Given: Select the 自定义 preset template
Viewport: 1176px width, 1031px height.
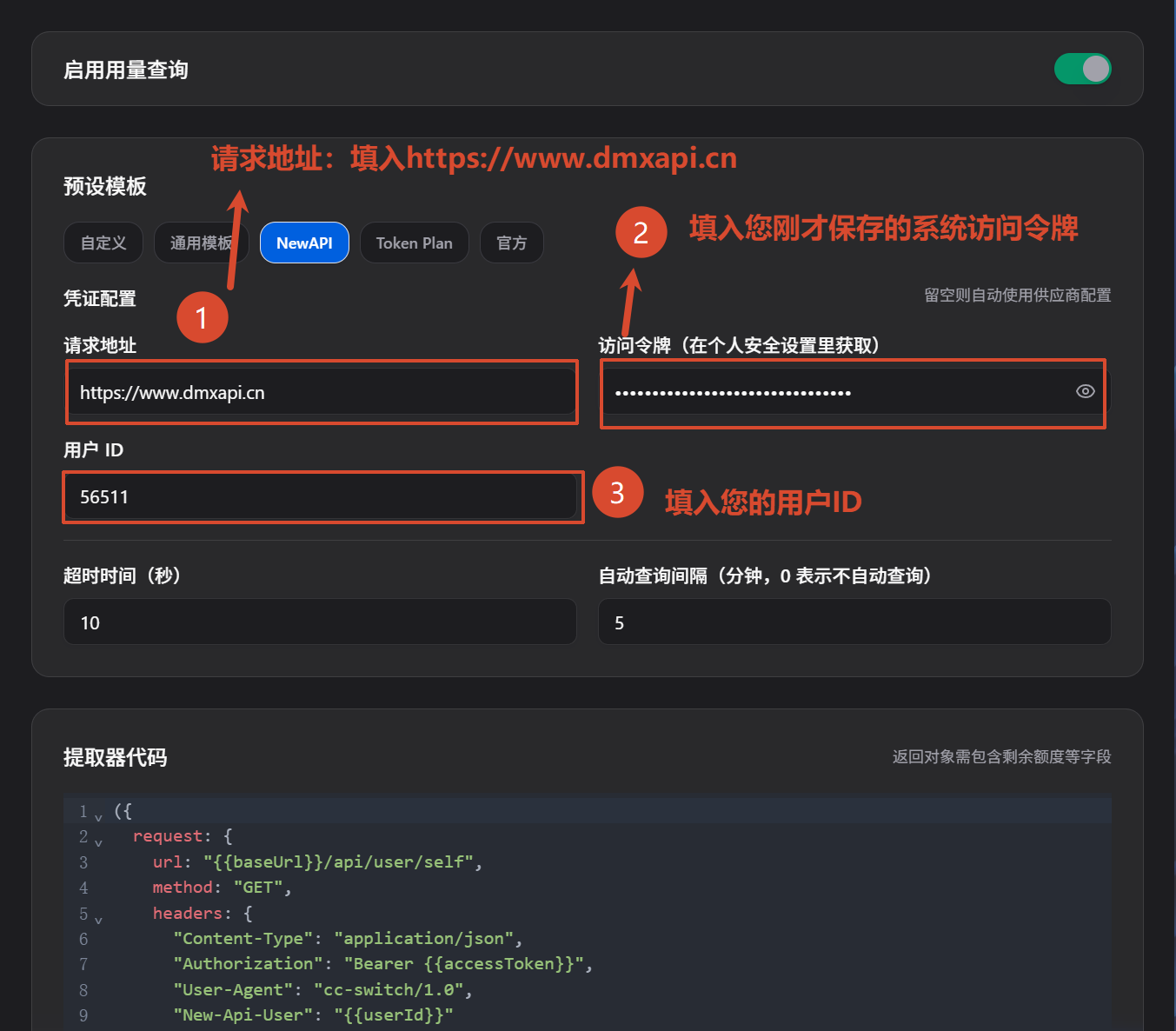Looking at the screenshot, I should [x=103, y=243].
